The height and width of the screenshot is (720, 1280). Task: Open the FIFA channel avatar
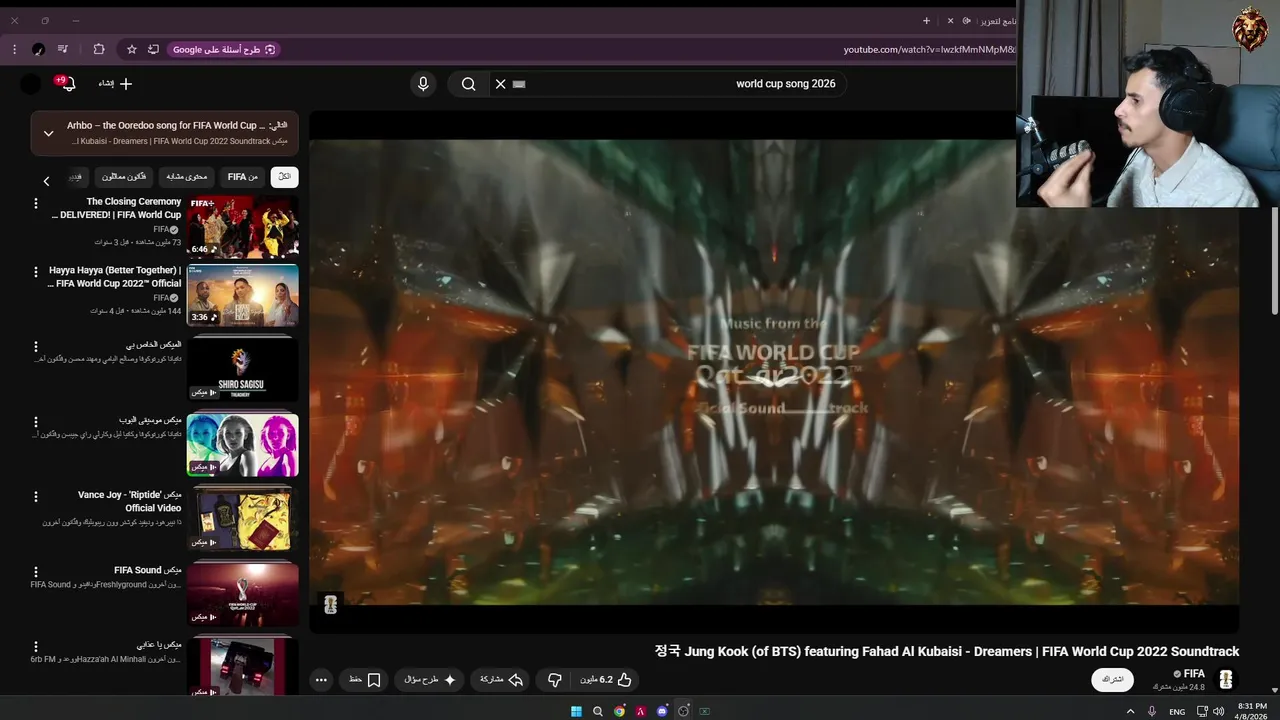(1225, 680)
